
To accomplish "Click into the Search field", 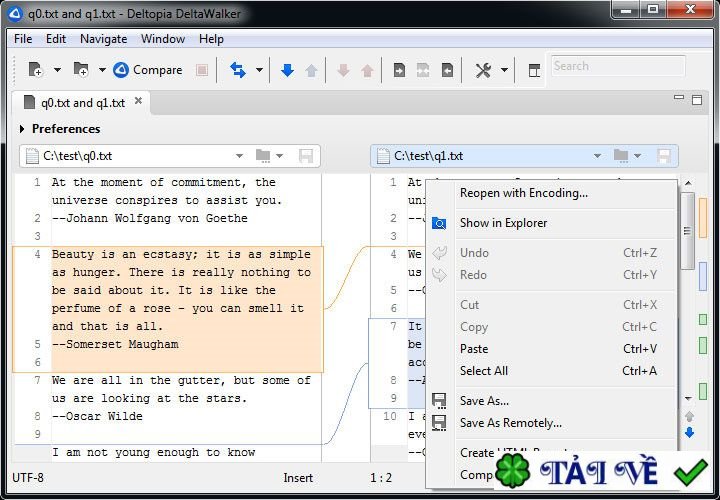I will click(x=618, y=66).
